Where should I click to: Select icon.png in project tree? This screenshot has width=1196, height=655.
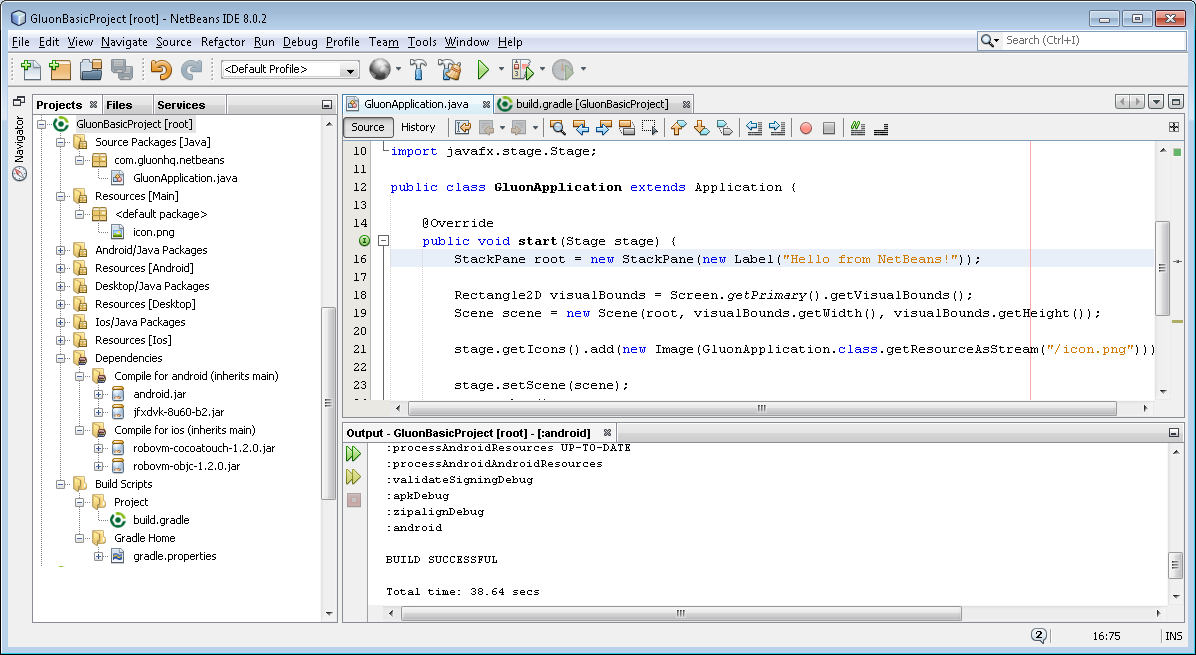[x=153, y=233]
